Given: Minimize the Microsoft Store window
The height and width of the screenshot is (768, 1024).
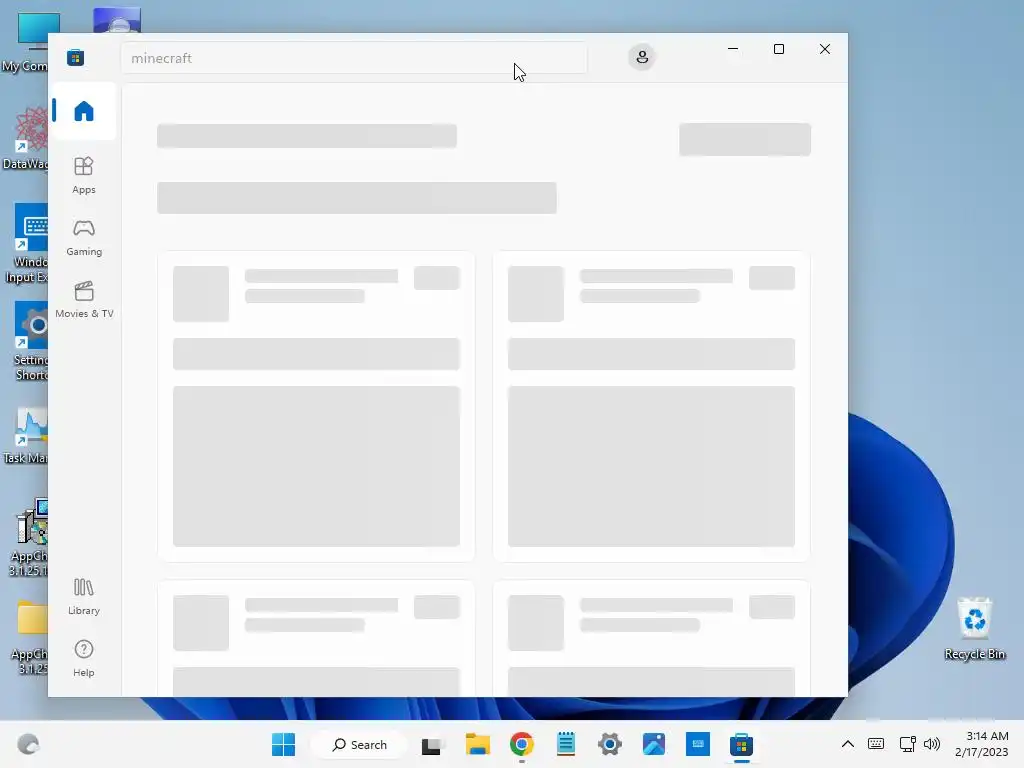Looking at the screenshot, I should click(x=733, y=49).
